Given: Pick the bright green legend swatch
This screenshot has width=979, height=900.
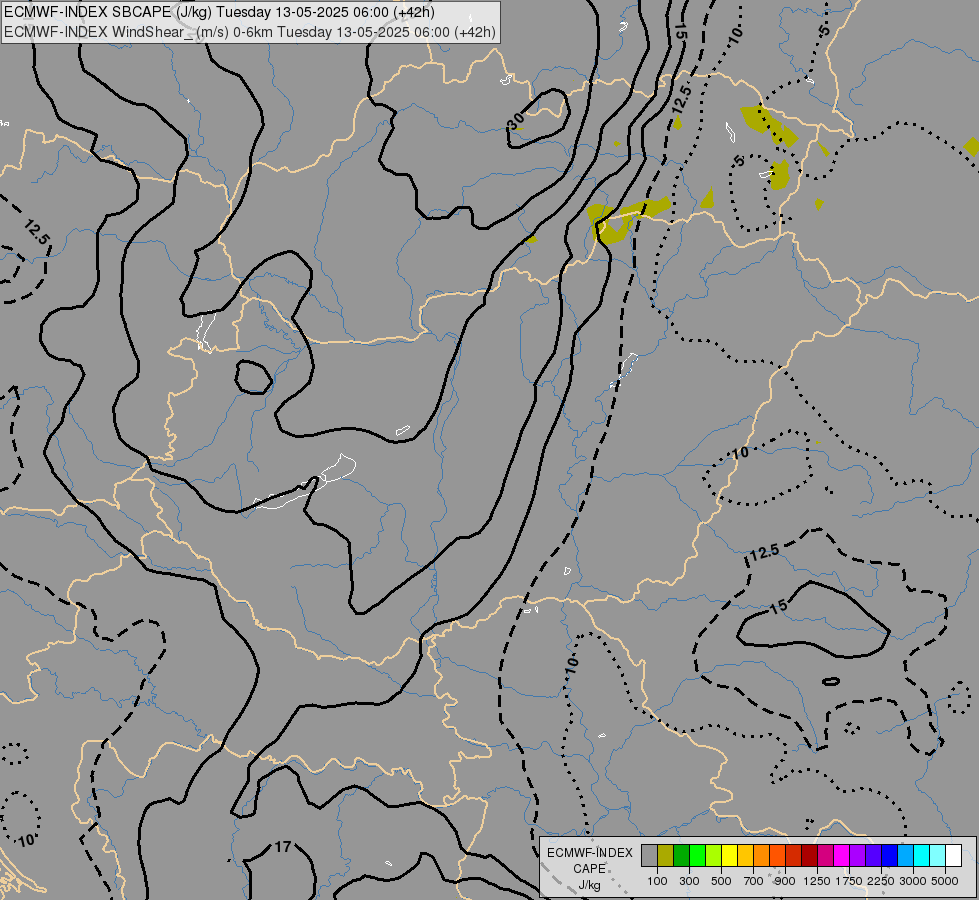Looking at the screenshot, I should tap(697, 855).
